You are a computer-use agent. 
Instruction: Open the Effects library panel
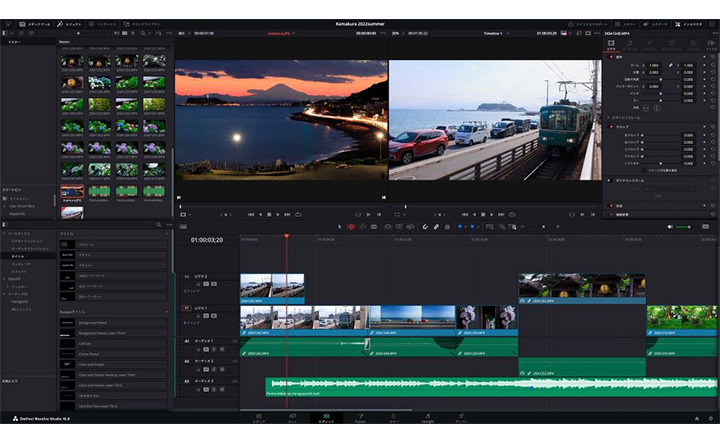70,22
